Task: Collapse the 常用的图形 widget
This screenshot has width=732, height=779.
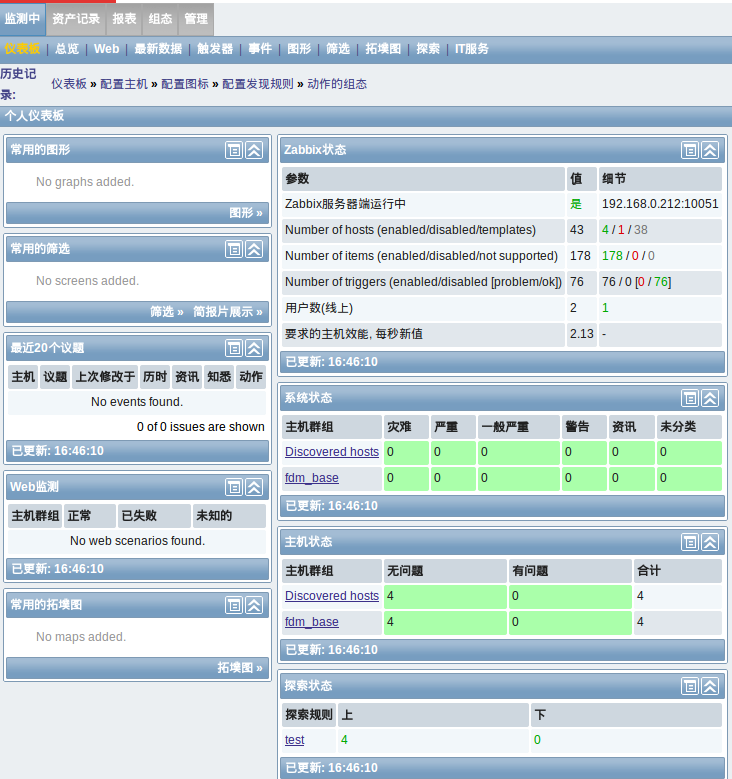Action: 254,150
